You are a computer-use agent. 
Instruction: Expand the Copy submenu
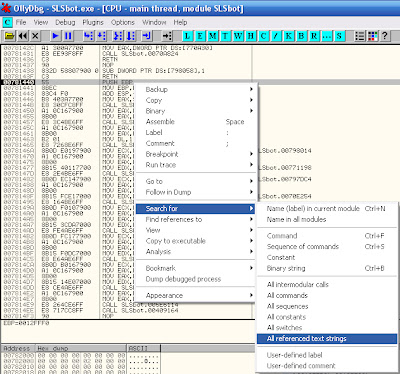click(195, 100)
